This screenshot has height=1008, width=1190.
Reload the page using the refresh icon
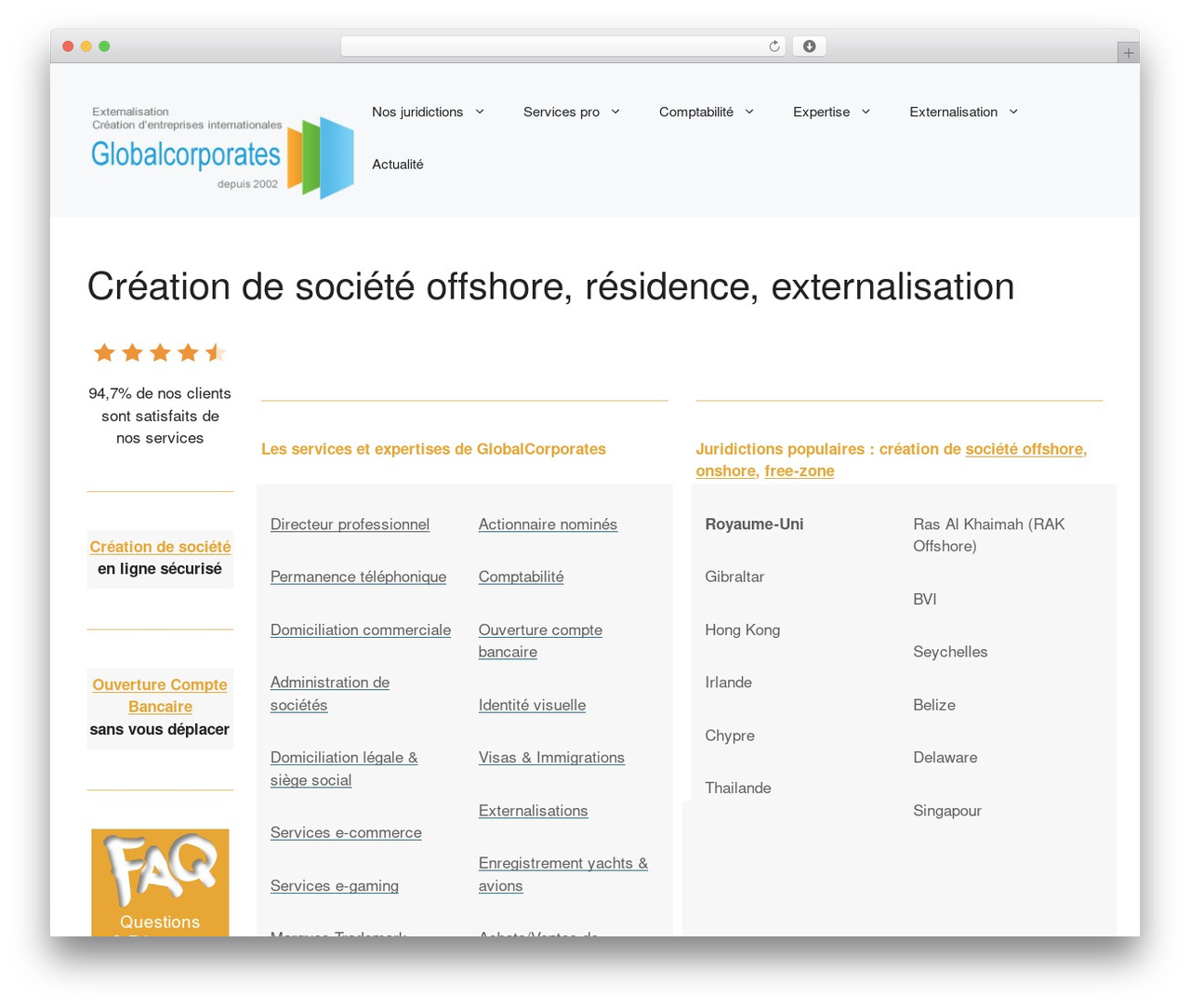774,46
